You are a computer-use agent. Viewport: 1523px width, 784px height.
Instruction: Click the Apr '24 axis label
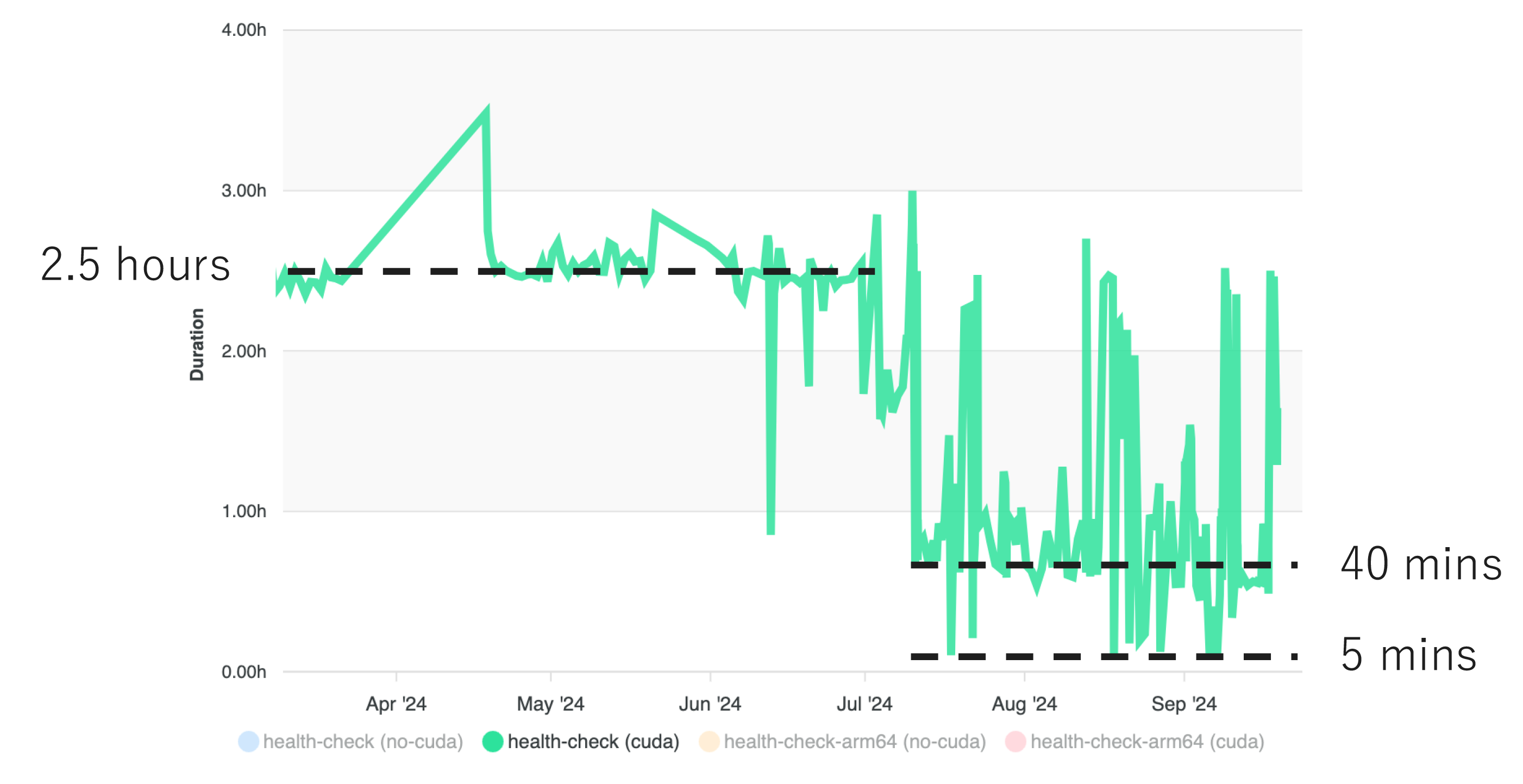point(396,704)
